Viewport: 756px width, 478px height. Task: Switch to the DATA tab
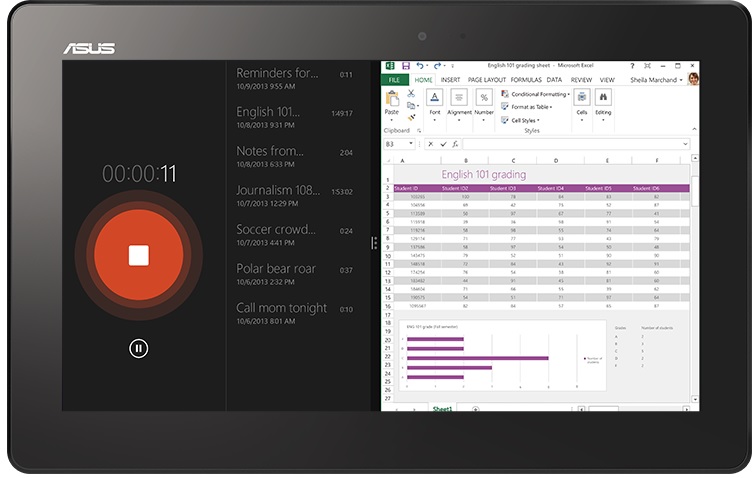(554, 80)
